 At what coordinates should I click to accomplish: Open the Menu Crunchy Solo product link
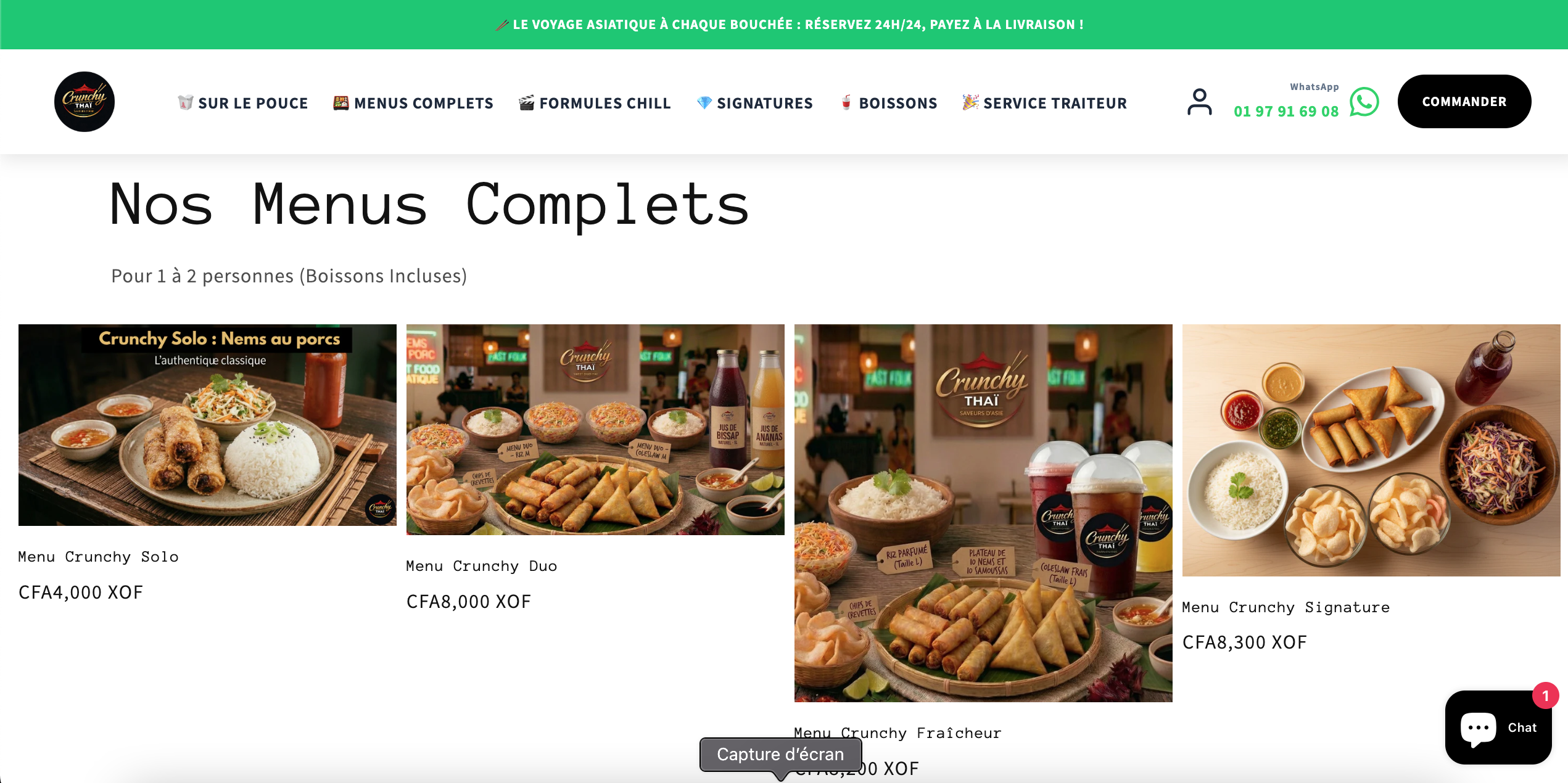pos(99,557)
